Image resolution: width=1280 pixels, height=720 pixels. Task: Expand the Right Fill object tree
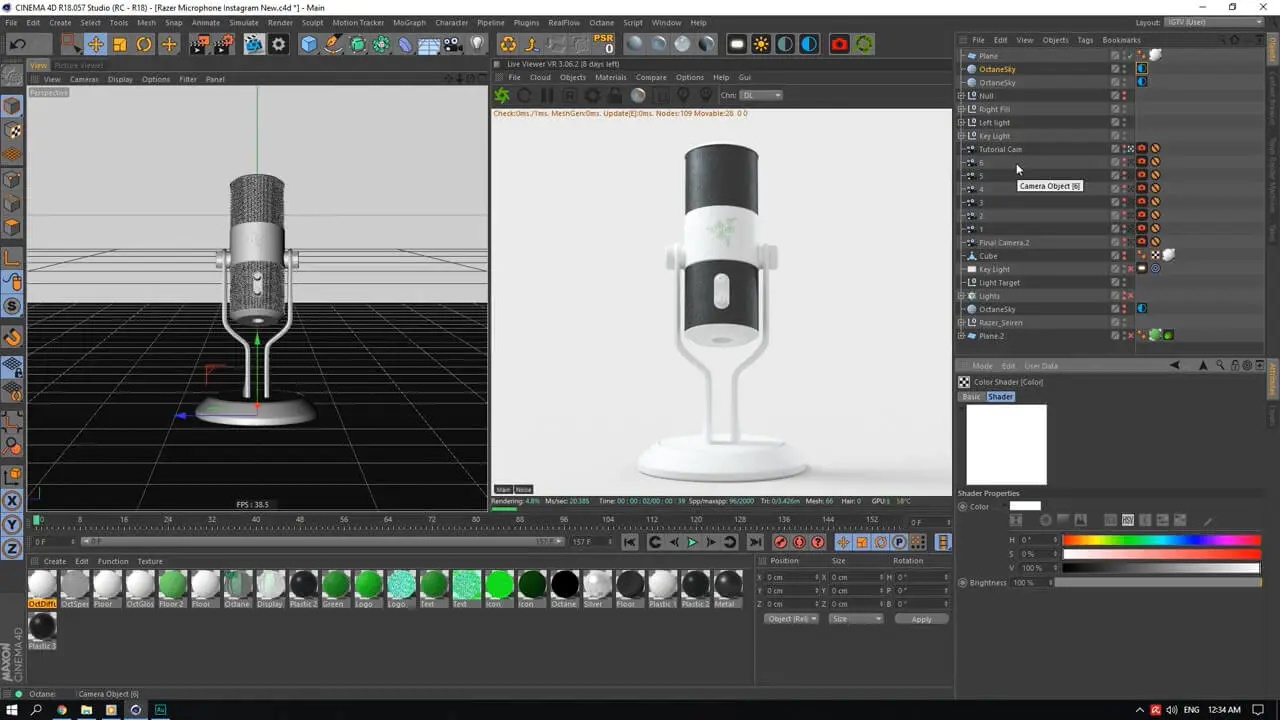(961, 109)
